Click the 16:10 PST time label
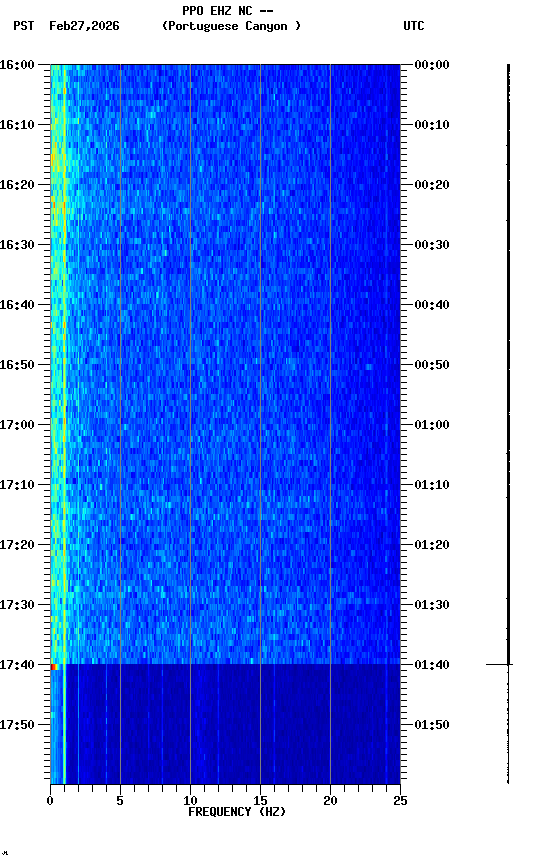This screenshot has width=552, height=864. (x=17, y=125)
